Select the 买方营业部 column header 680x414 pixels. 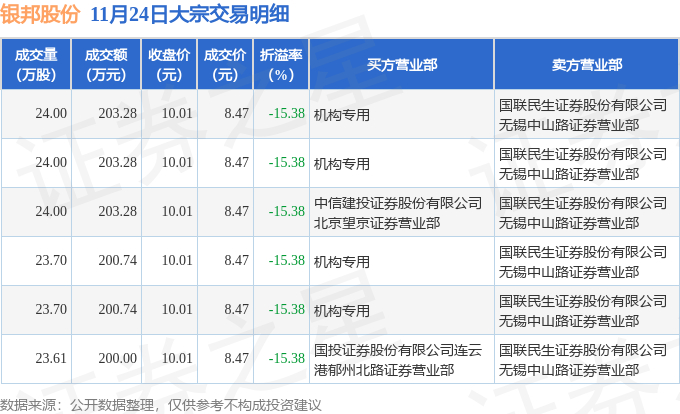click(x=402, y=65)
